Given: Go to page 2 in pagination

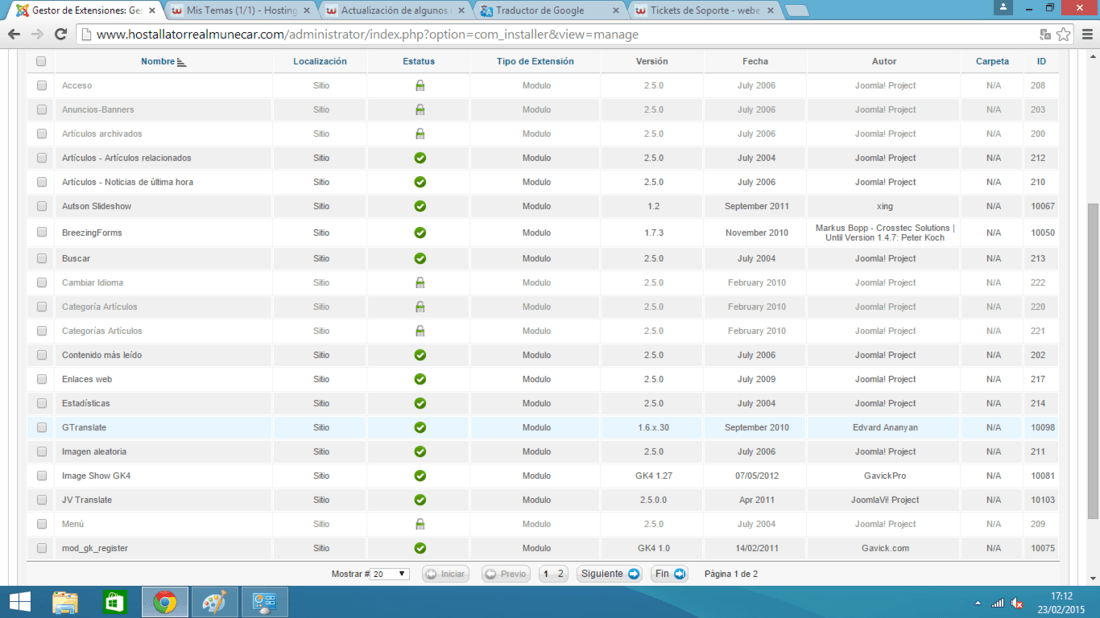Looking at the screenshot, I should pyautogui.click(x=561, y=574).
